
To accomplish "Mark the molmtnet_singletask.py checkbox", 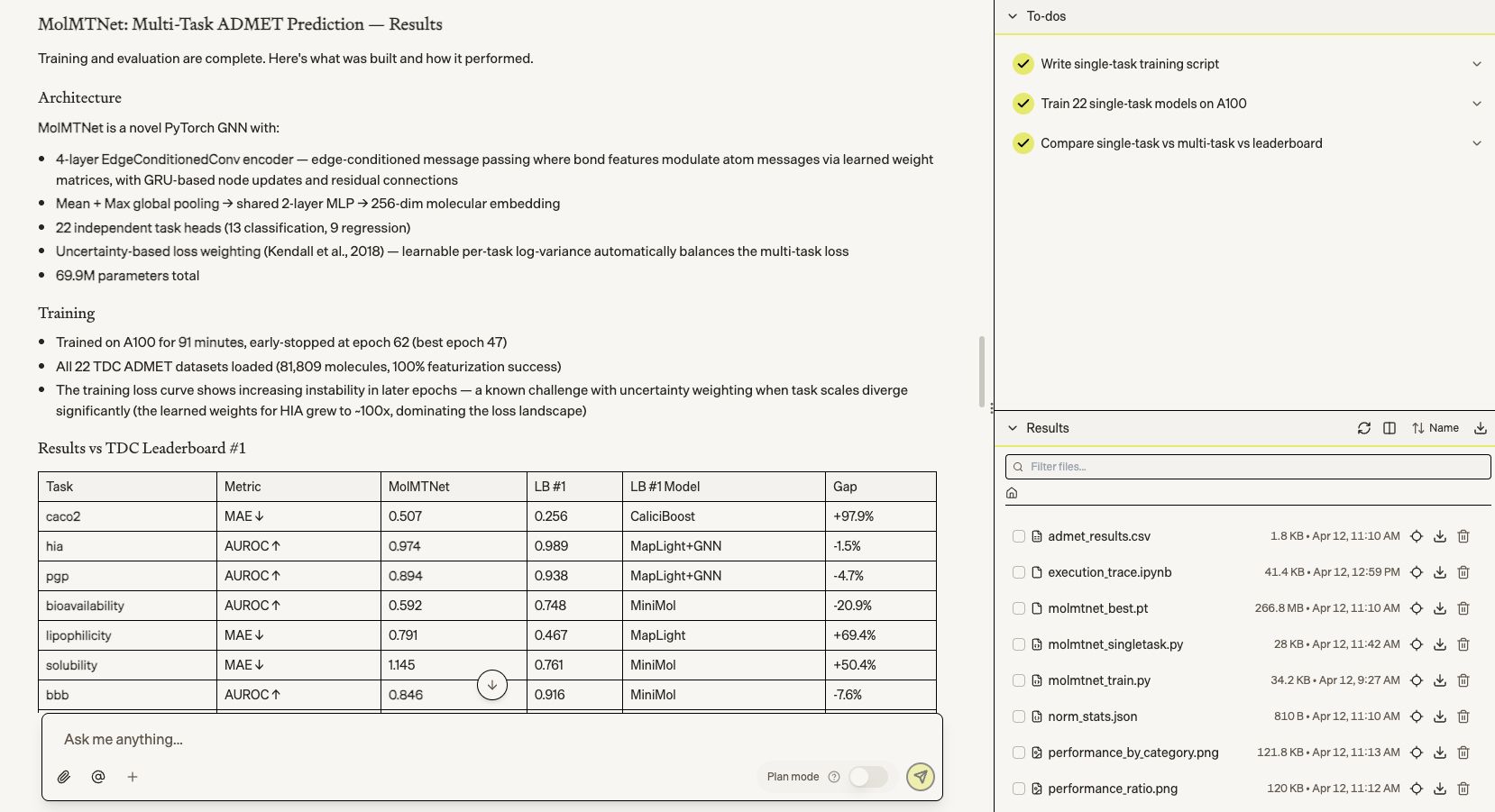I will tap(1019, 644).
